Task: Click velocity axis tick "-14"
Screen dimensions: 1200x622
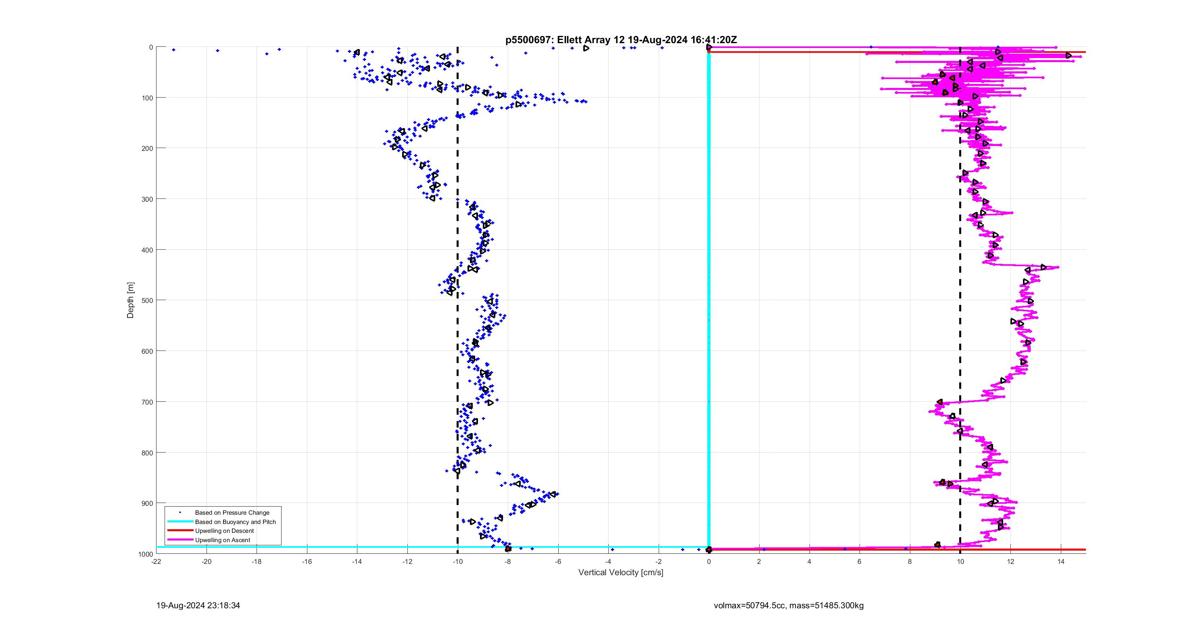Action: 357,562
